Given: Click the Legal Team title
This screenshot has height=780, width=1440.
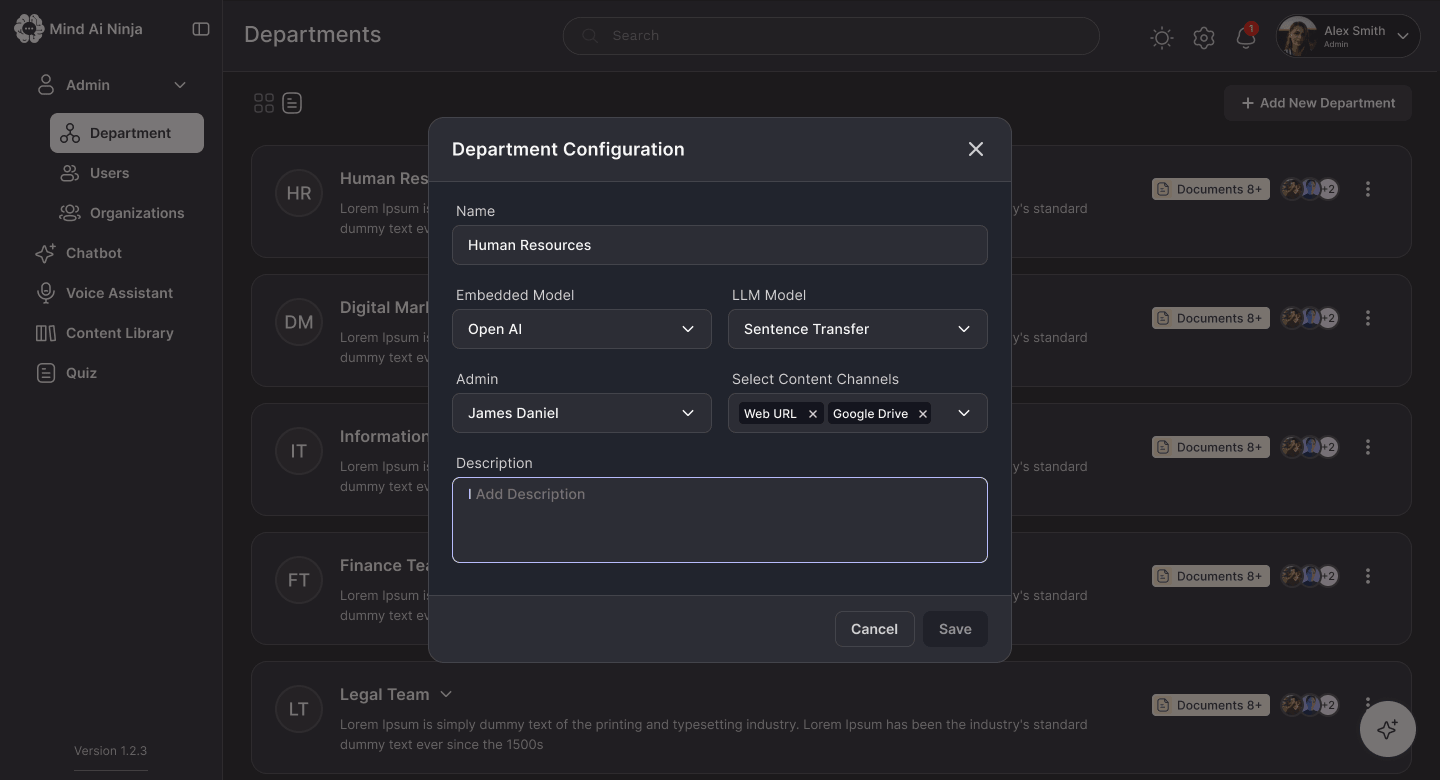Looking at the screenshot, I should pos(385,694).
